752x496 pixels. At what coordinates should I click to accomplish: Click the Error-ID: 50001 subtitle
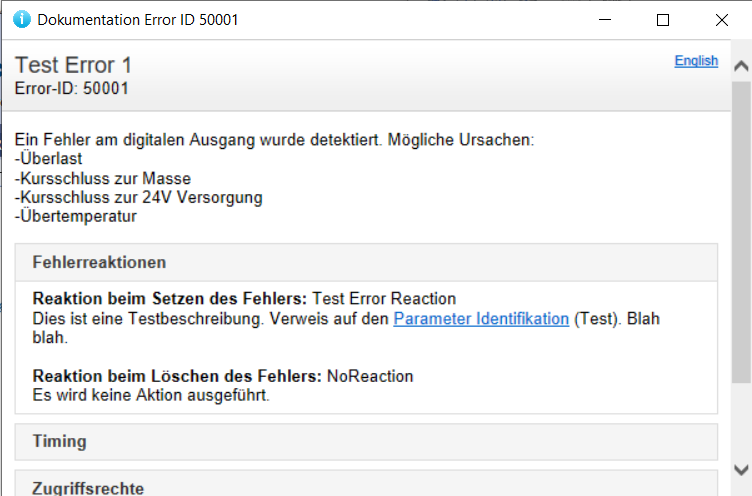tap(72, 88)
